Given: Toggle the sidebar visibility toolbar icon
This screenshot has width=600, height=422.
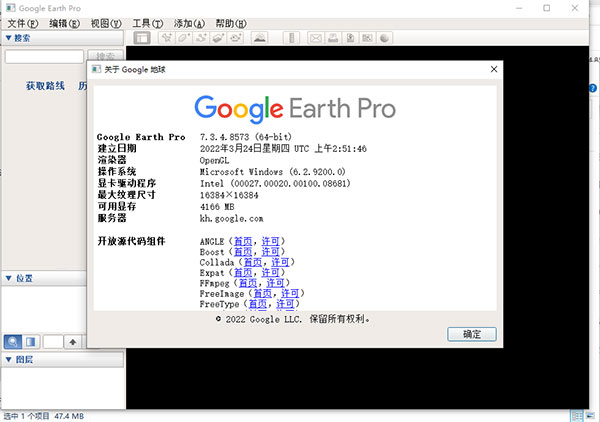Looking at the screenshot, I should (142, 38).
